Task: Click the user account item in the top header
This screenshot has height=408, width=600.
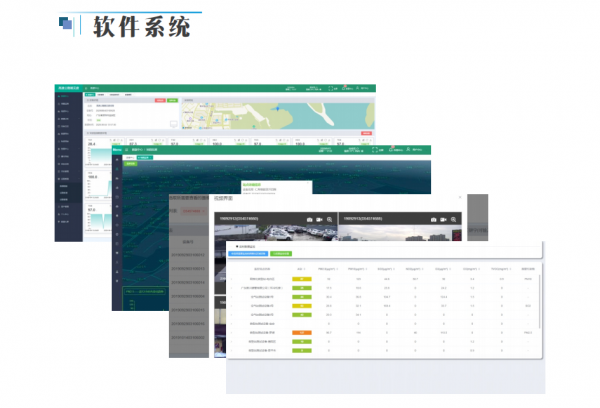Action: point(363,88)
